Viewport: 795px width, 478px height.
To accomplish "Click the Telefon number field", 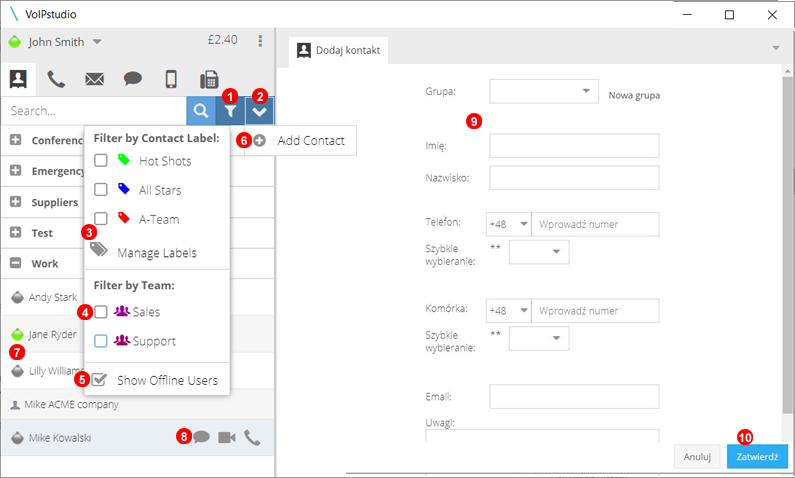I will pyautogui.click(x=595, y=224).
